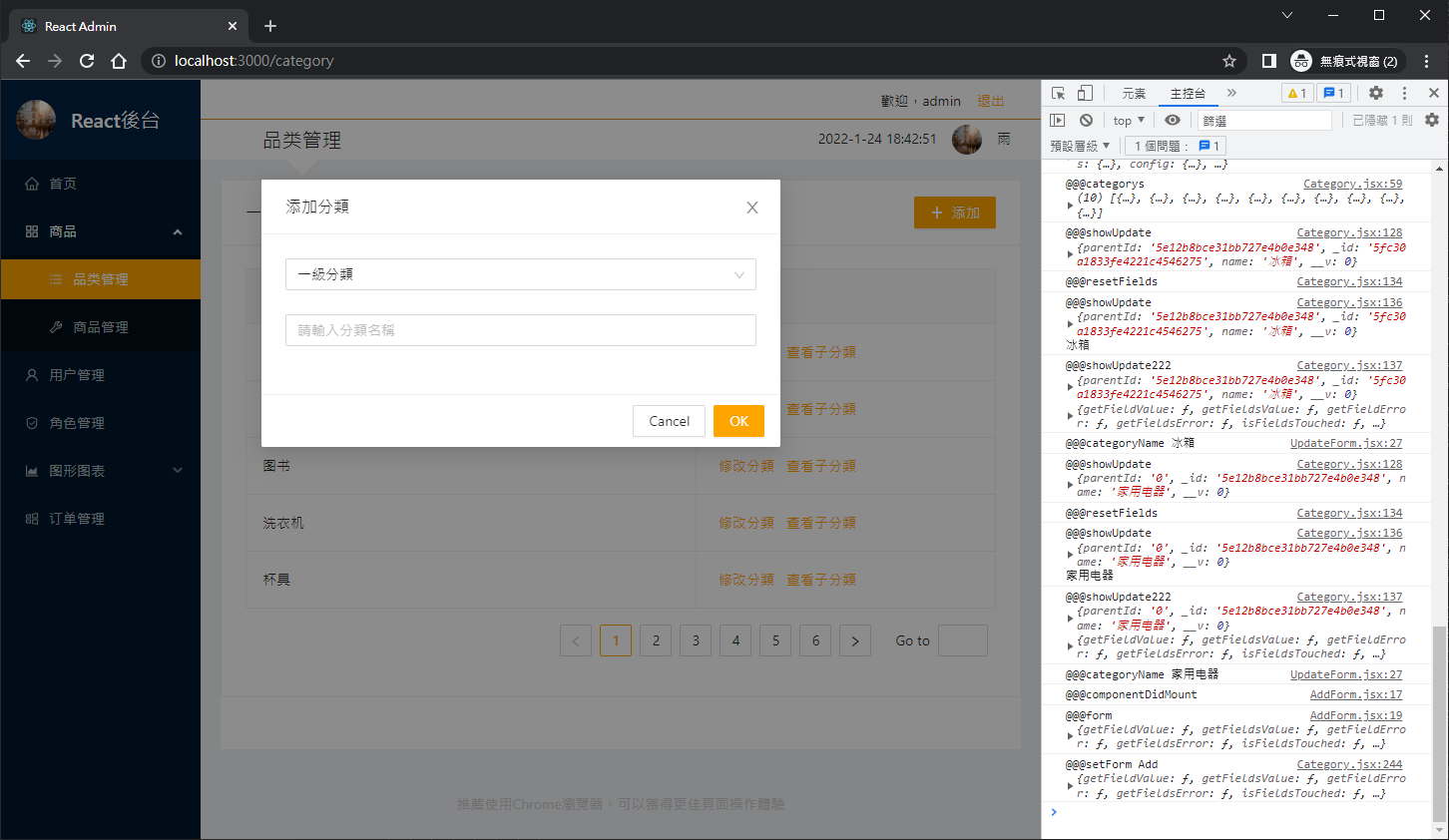This screenshot has height=840, width=1449.
Task: Confirm the dialog with OK button
Action: coord(738,421)
